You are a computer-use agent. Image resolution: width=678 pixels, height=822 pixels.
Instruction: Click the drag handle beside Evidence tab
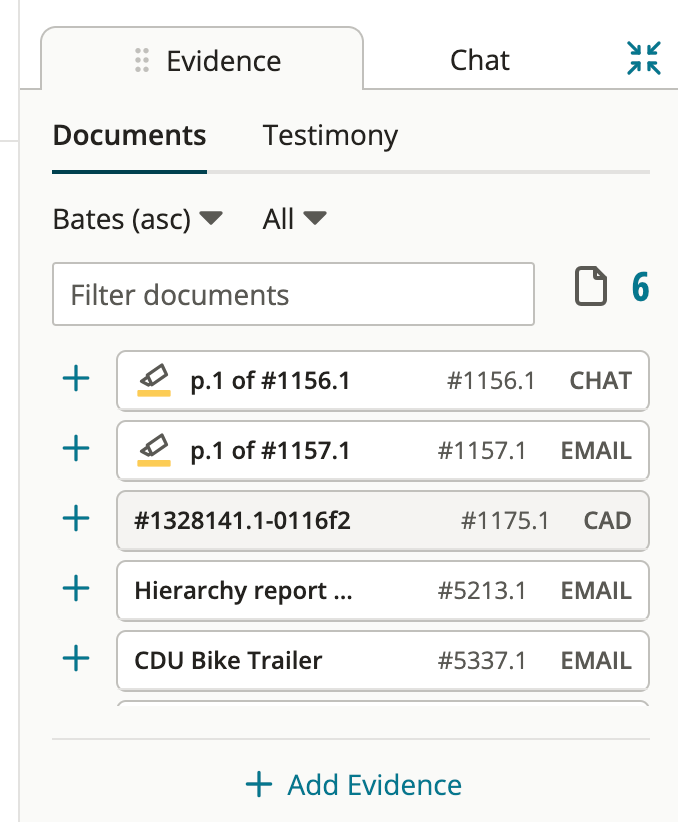[142, 60]
